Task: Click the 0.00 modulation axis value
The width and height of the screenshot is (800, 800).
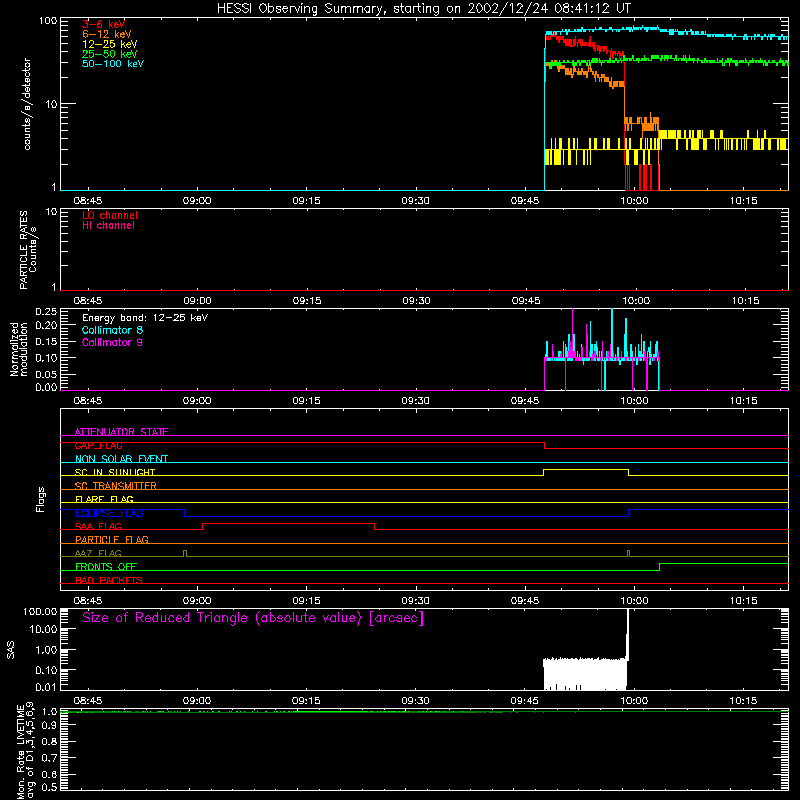Action: pyautogui.click(x=46, y=387)
